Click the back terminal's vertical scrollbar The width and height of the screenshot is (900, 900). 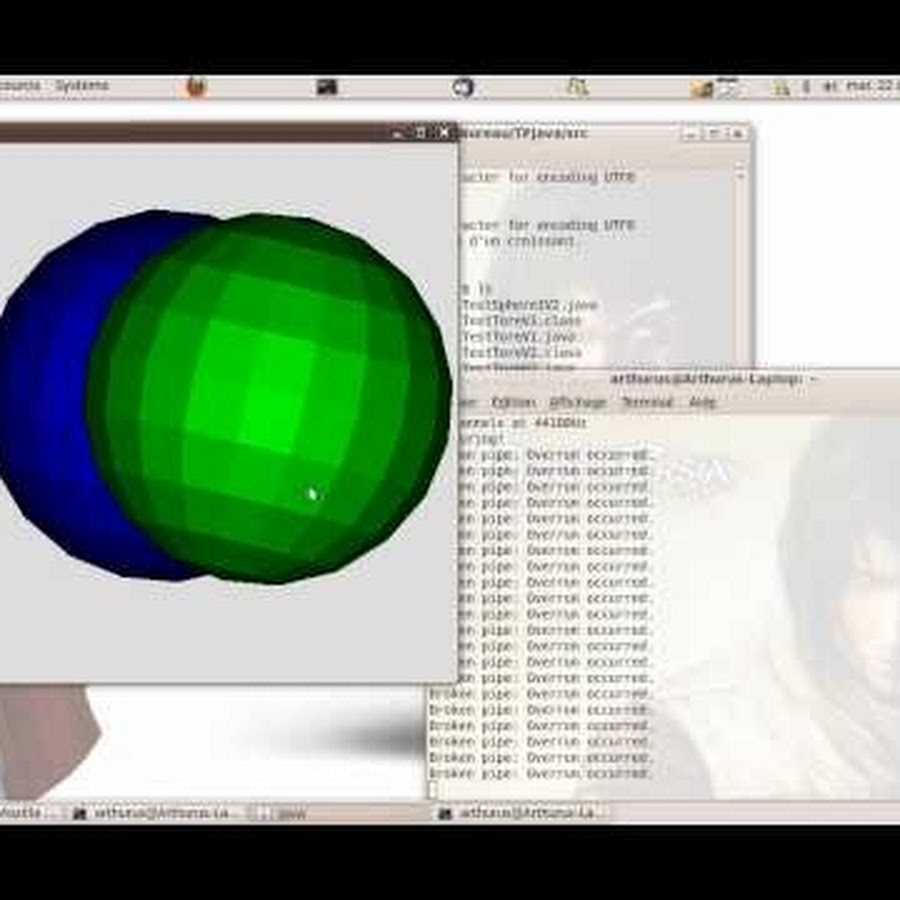(x=740, y=260)
